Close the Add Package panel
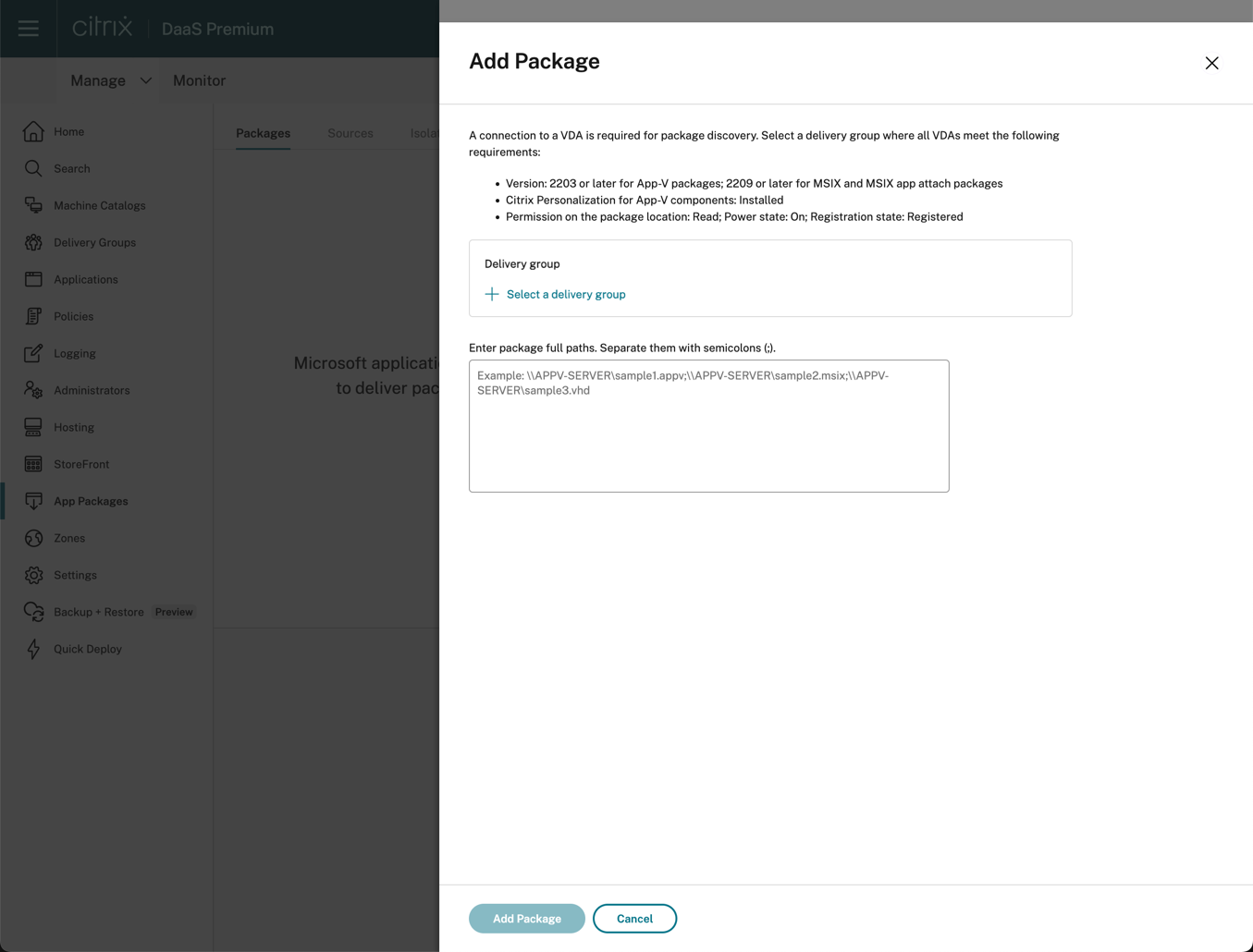Viewport: 1253px width, 952px height. (x=1211, y=63)
